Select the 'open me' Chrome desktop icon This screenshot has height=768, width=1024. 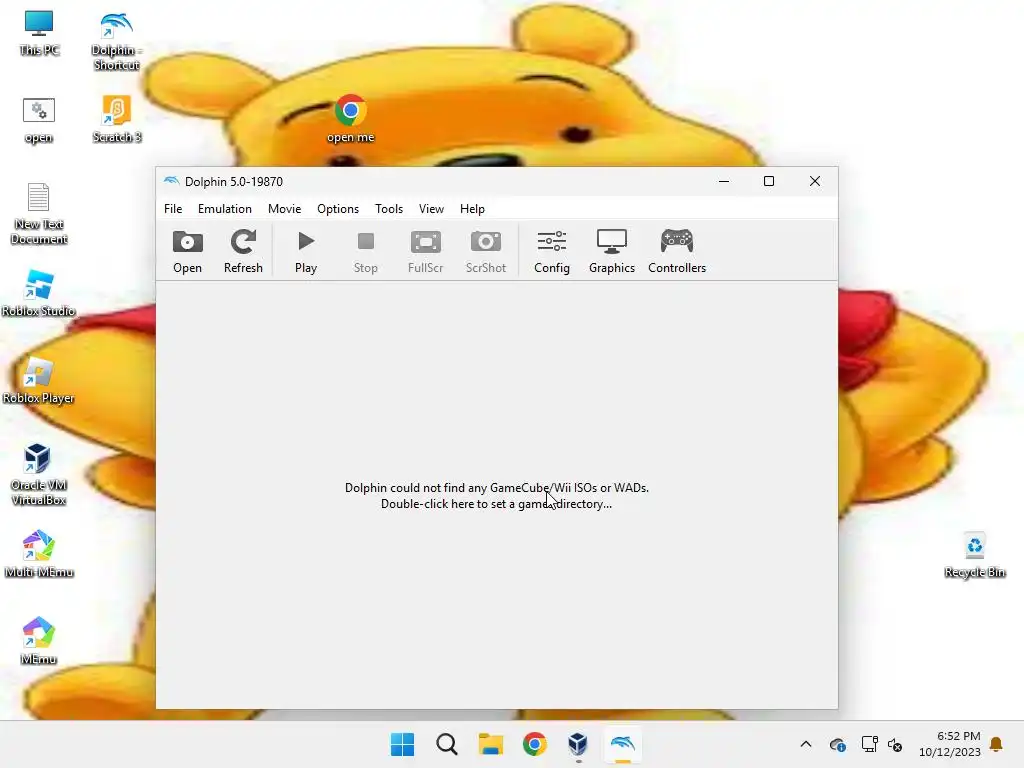click(x=351, y=120)
